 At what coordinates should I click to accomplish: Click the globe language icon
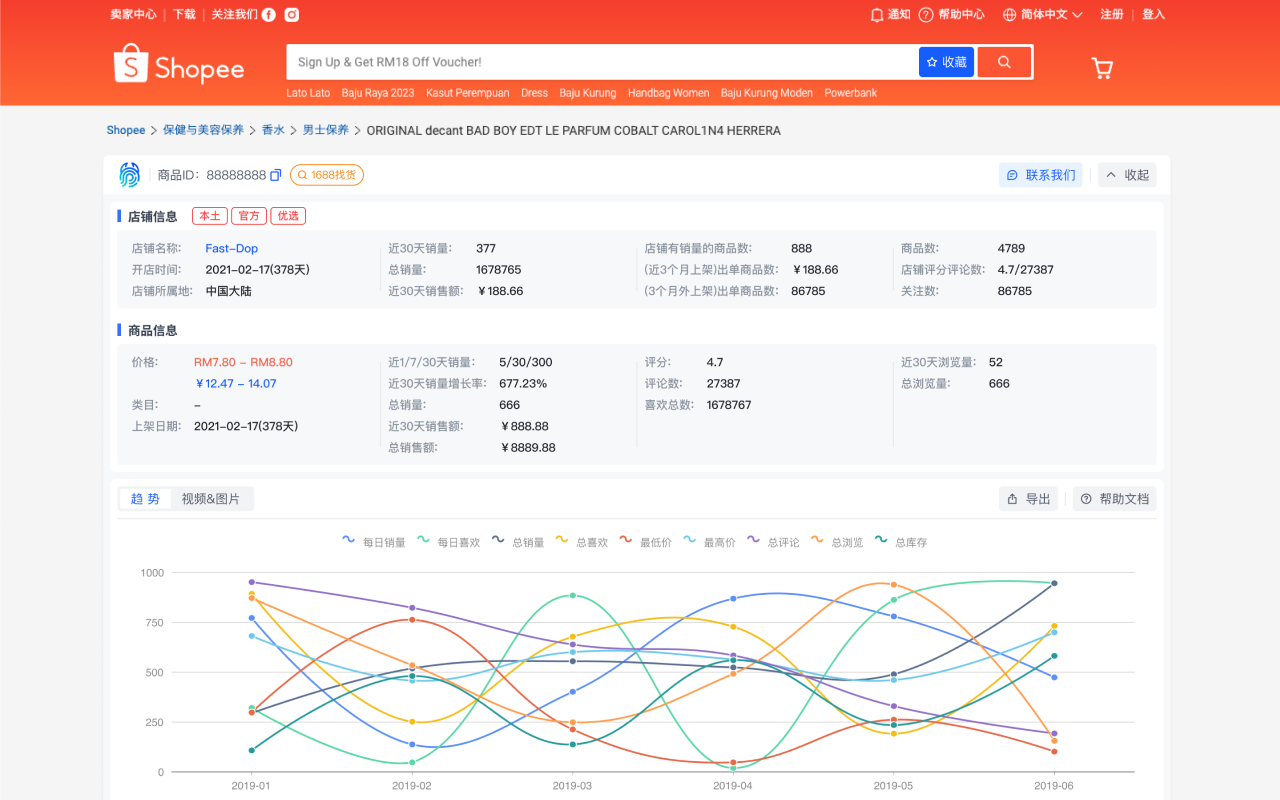[x=1009, y=15]
